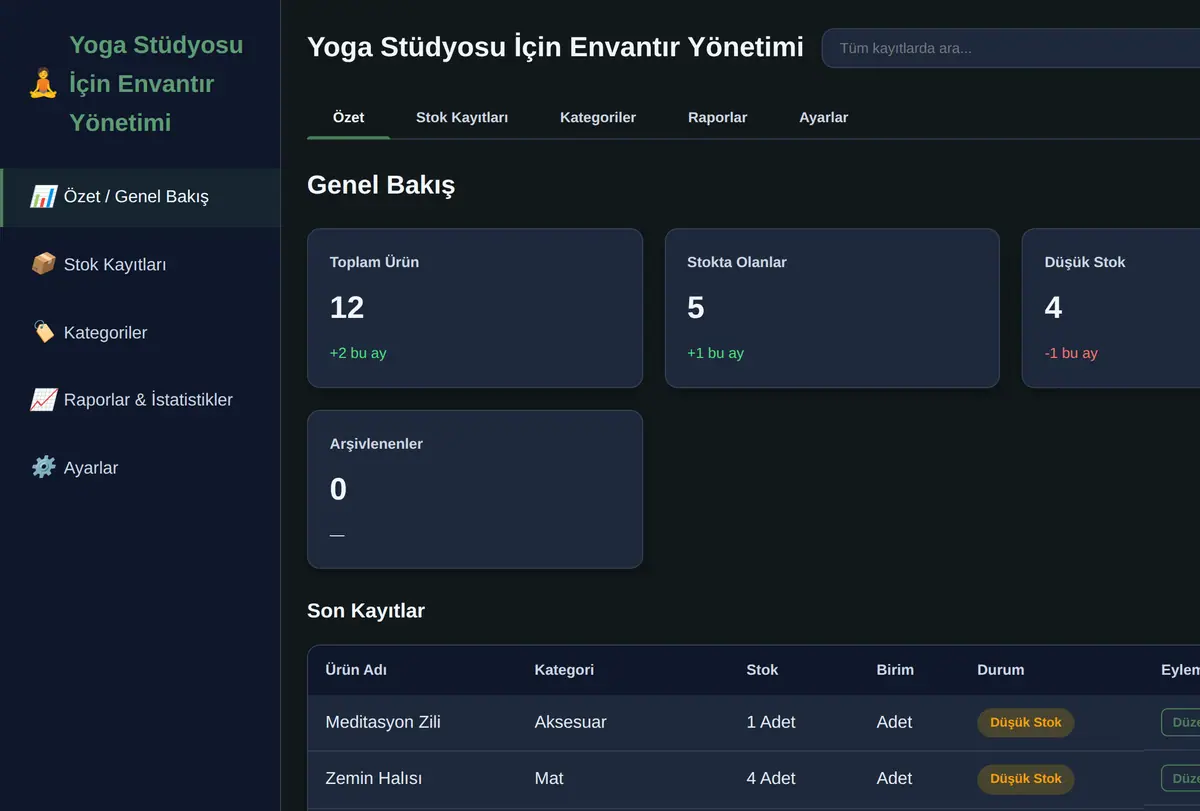Click the yoga person logo icon
Image resolution: width=1200 pixels, height=811 pixels.
point(43,84)
